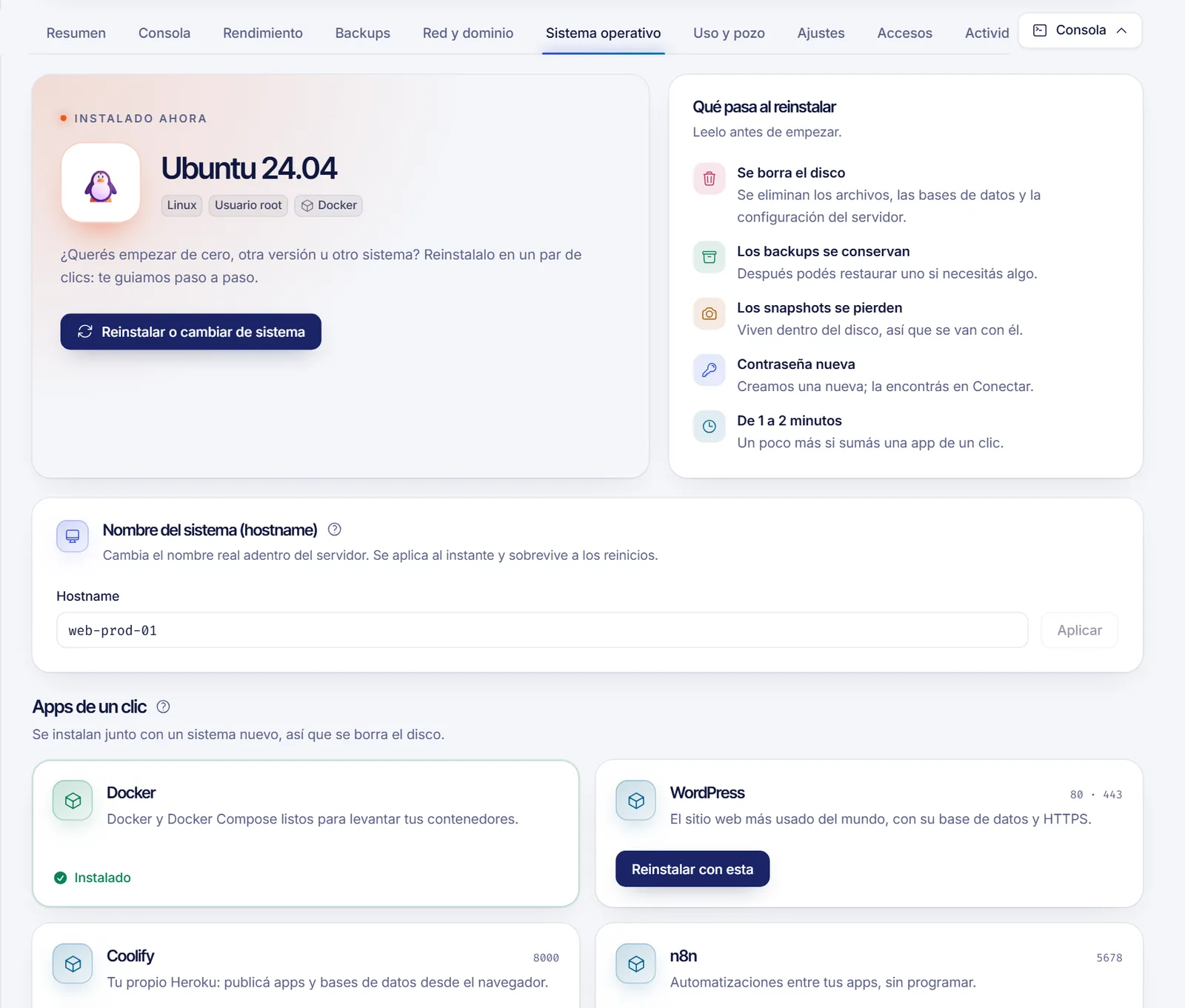Click the Coolify port 8000 text
The width and height of the screenshot is (1185, 1008).
point(546,958)
